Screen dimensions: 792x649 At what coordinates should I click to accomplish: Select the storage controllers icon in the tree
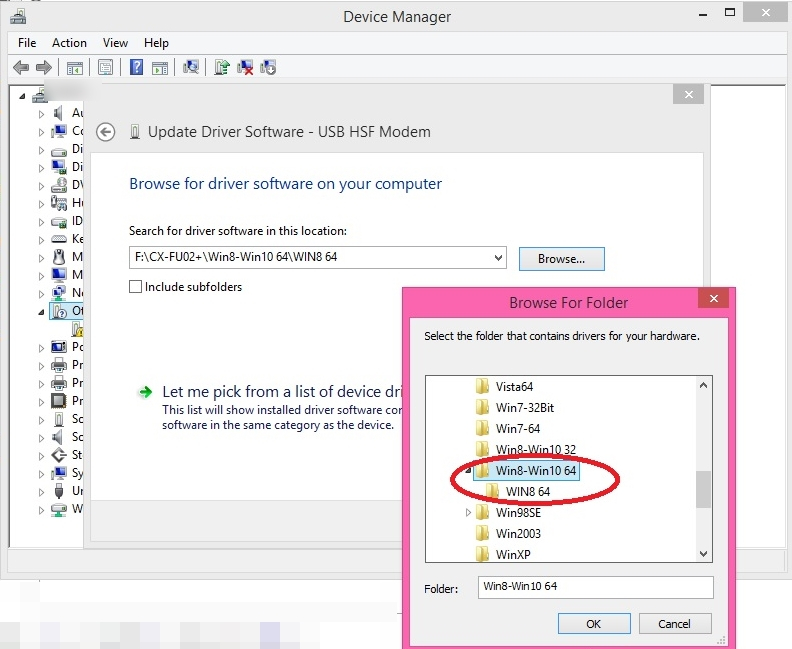(x=59, y=455)
